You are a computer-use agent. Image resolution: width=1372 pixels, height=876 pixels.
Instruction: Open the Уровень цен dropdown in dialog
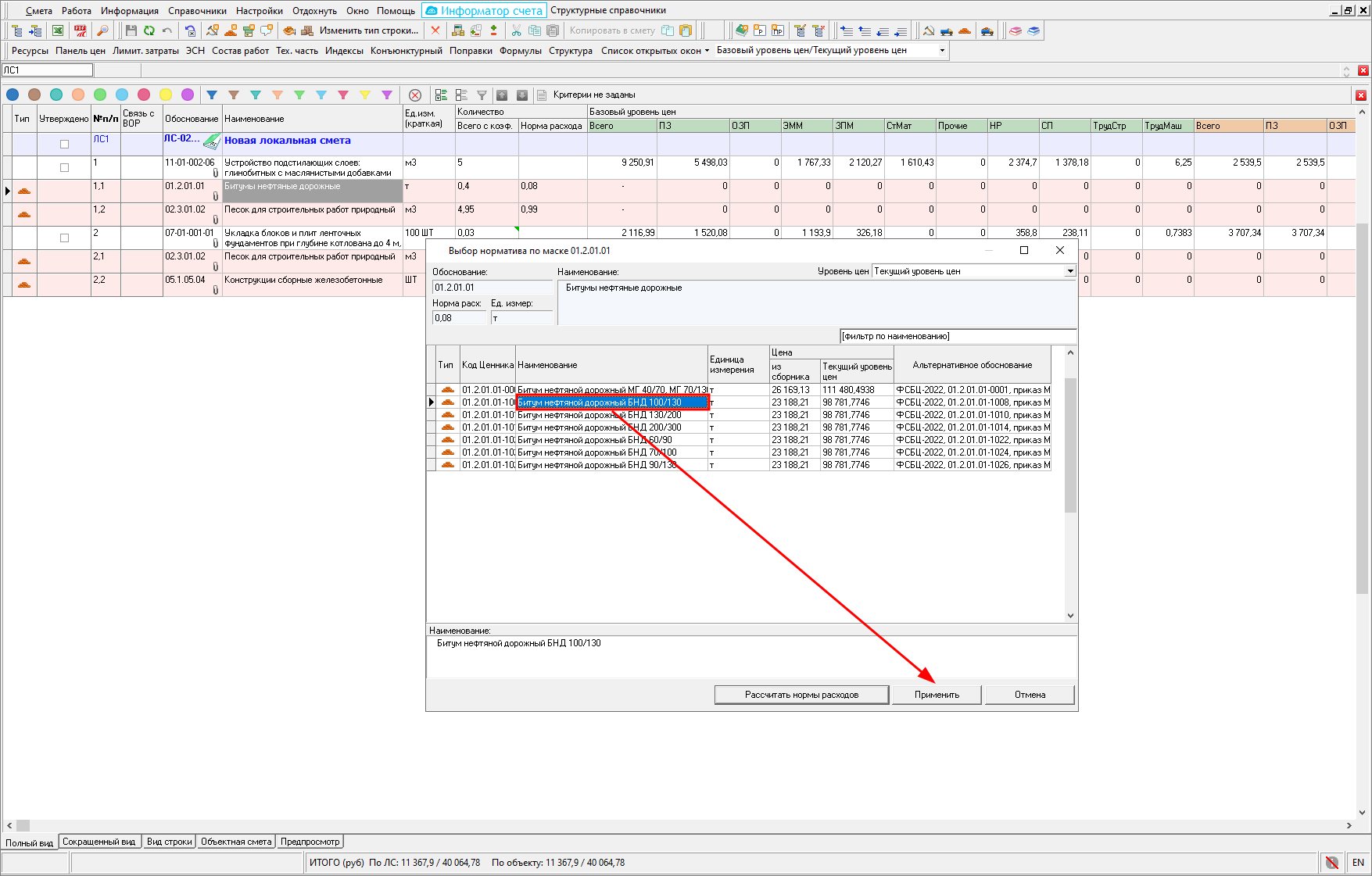click(1069, 271)
